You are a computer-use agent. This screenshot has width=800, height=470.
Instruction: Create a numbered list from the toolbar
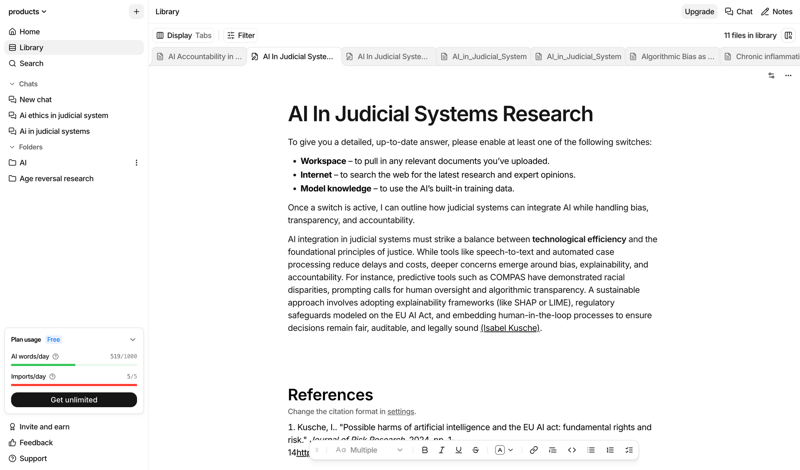pyautogui.click(x=610, y=450)
